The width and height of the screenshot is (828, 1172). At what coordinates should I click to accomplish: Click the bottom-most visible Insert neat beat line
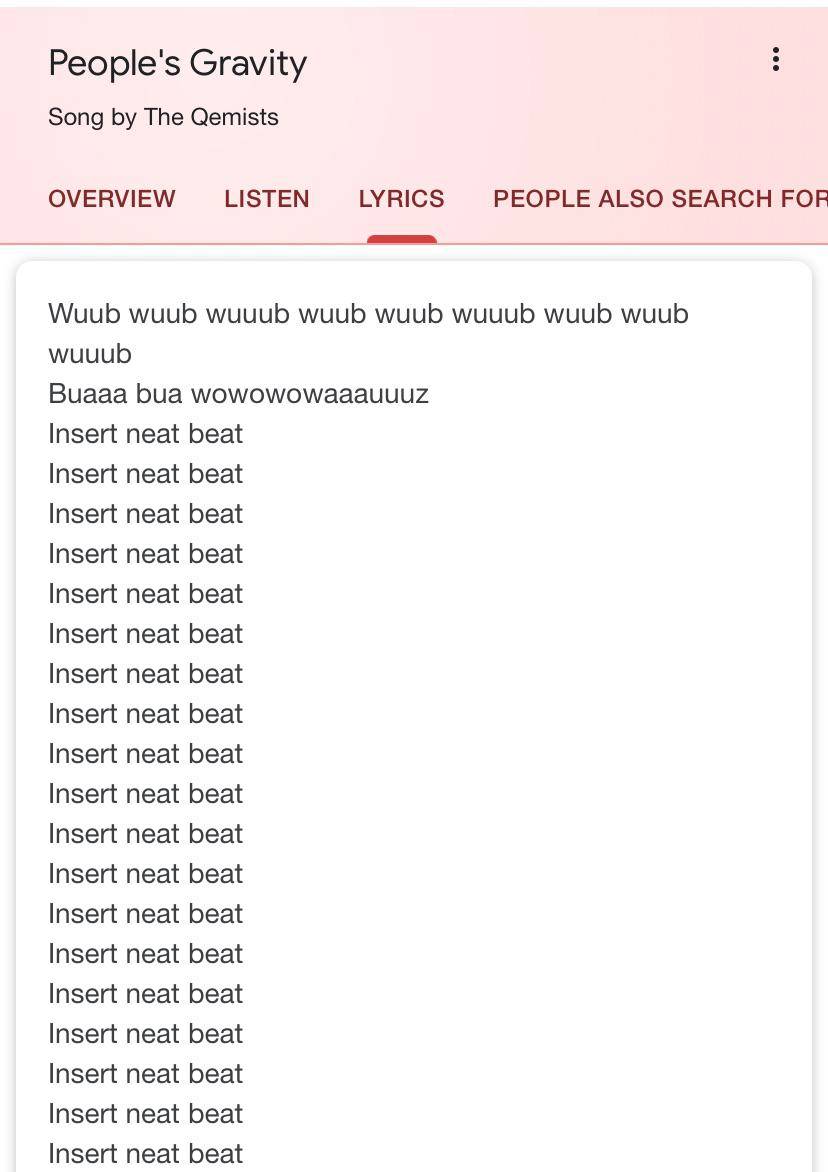tap(145, 1153)
